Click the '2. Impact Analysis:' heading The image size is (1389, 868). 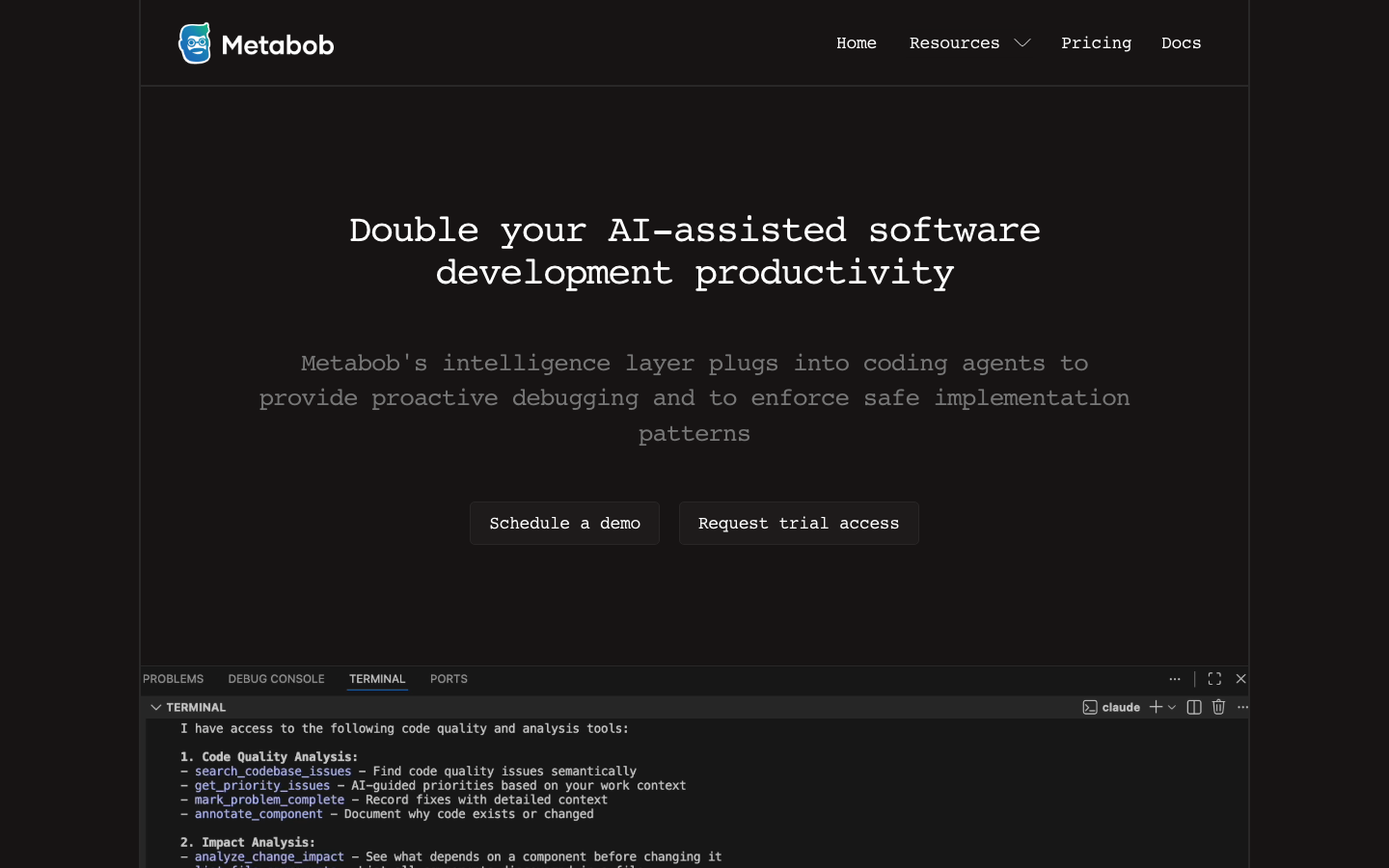pos(248,843)
